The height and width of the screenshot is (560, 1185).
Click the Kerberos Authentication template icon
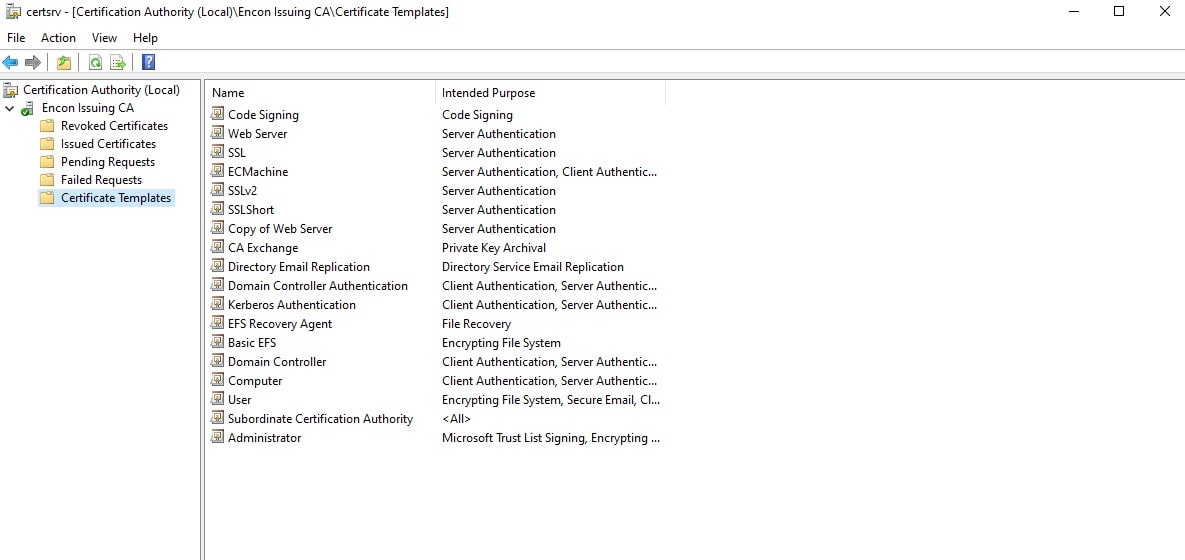click(x=218, y=305)
